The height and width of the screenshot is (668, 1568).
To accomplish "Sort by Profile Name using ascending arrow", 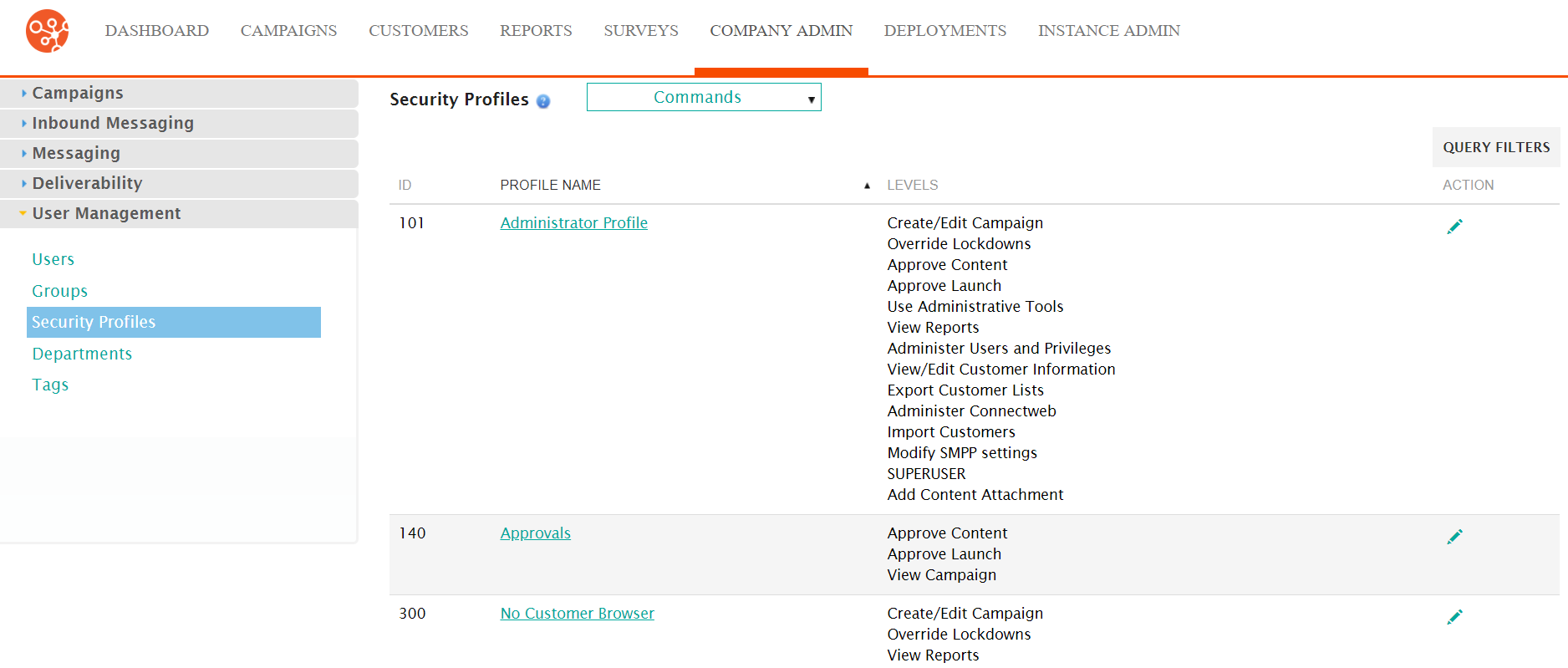I will click(867, 186).
